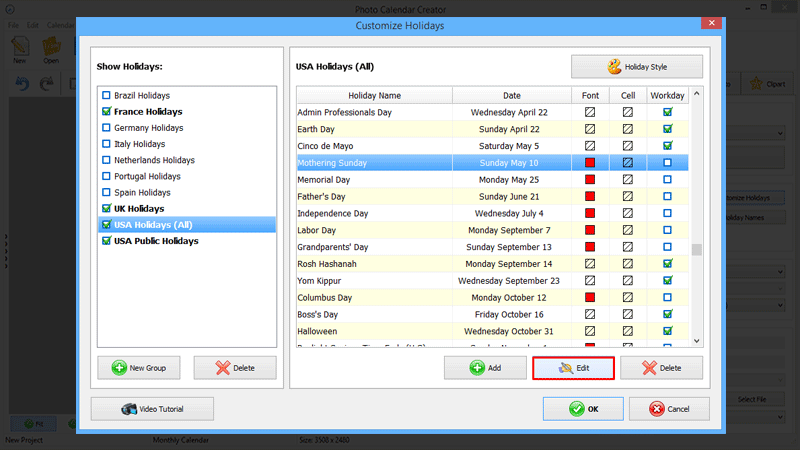
Task: Open File menu in Photo Calendar Creator
Action: (x=13, y=25)
